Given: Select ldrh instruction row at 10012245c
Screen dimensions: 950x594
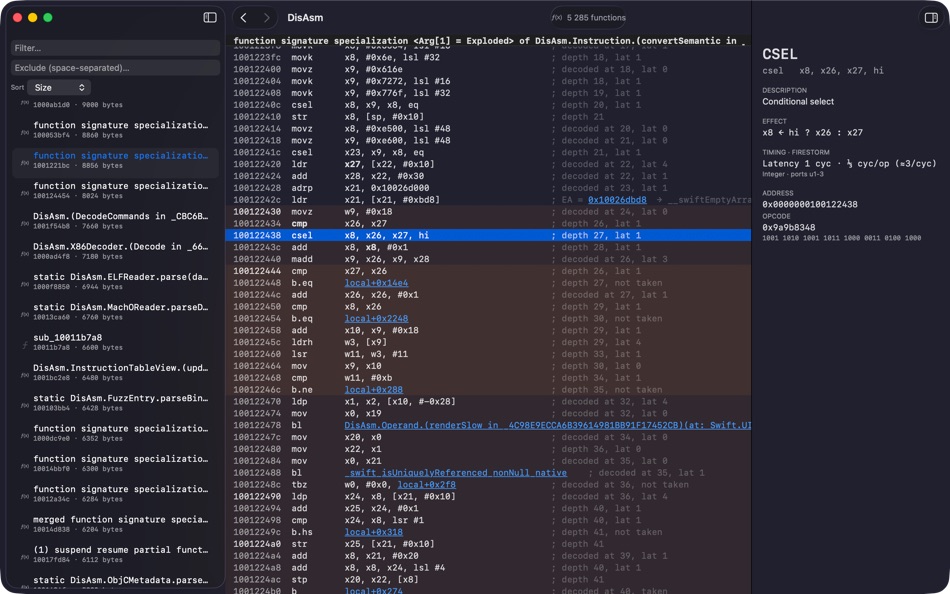Looking at the screenshot, I should [x=488, y=342].
